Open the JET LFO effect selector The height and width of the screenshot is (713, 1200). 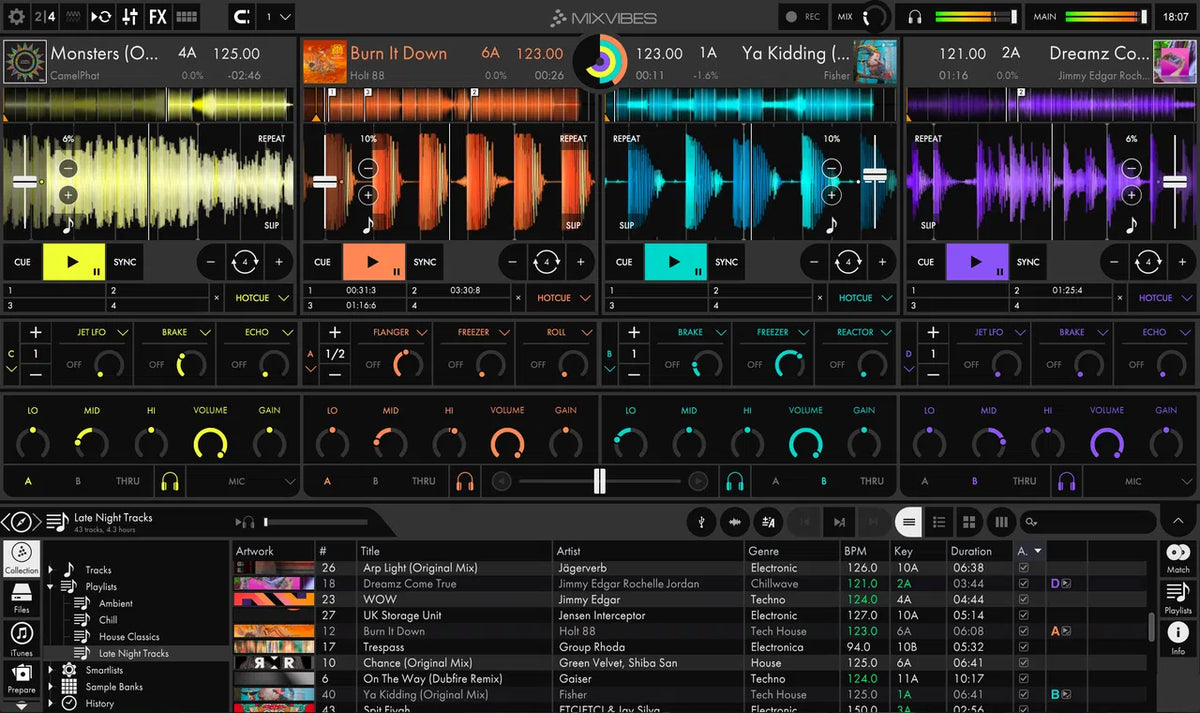[x=93, y=331]
